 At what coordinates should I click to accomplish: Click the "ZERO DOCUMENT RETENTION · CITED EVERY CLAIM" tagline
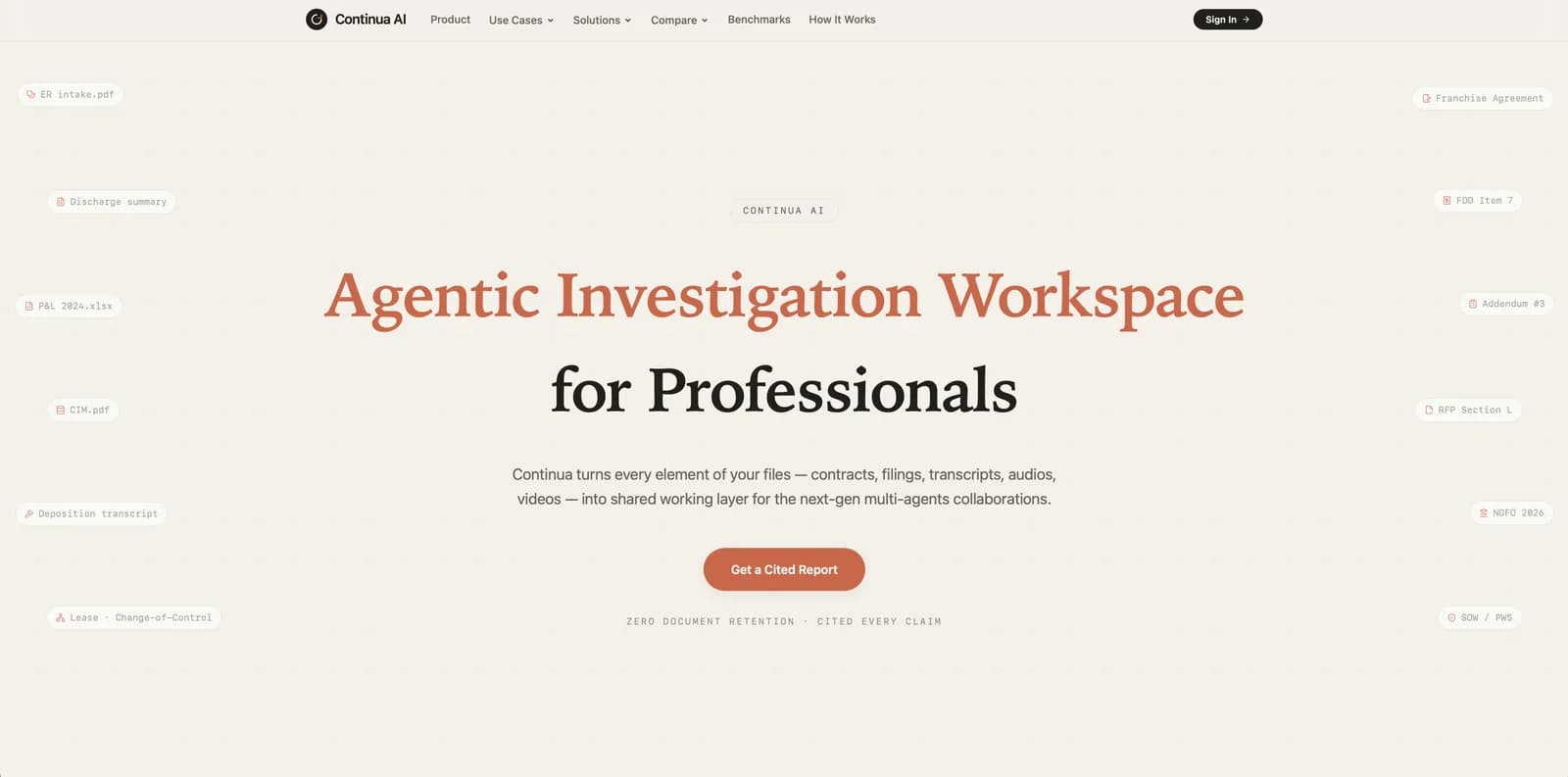784,622
